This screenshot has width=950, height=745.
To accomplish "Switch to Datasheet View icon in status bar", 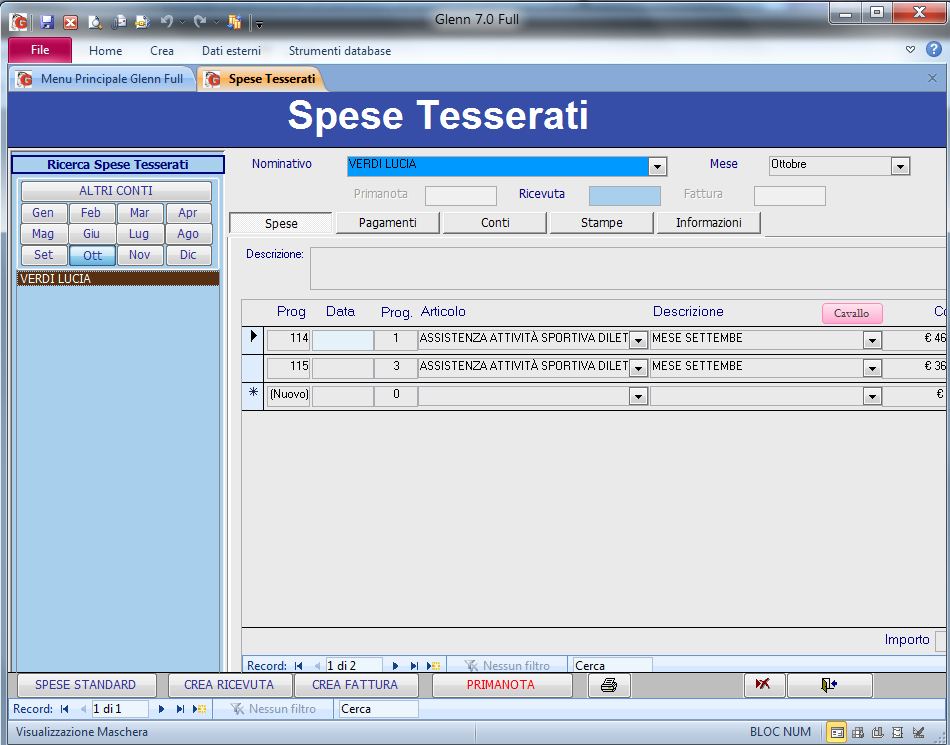I will [857, 732].
